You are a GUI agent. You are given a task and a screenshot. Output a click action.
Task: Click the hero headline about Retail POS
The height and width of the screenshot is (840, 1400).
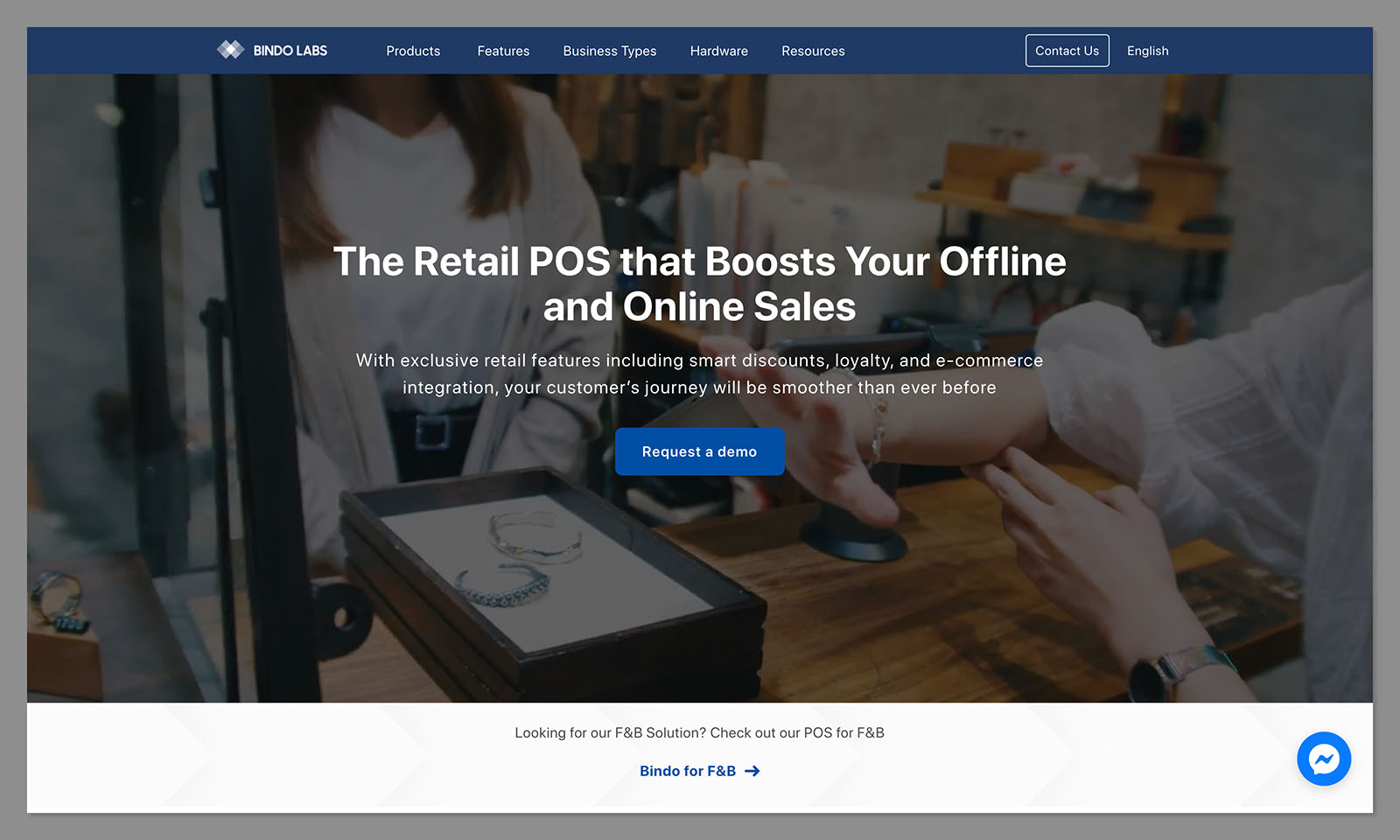click(699, 283)
